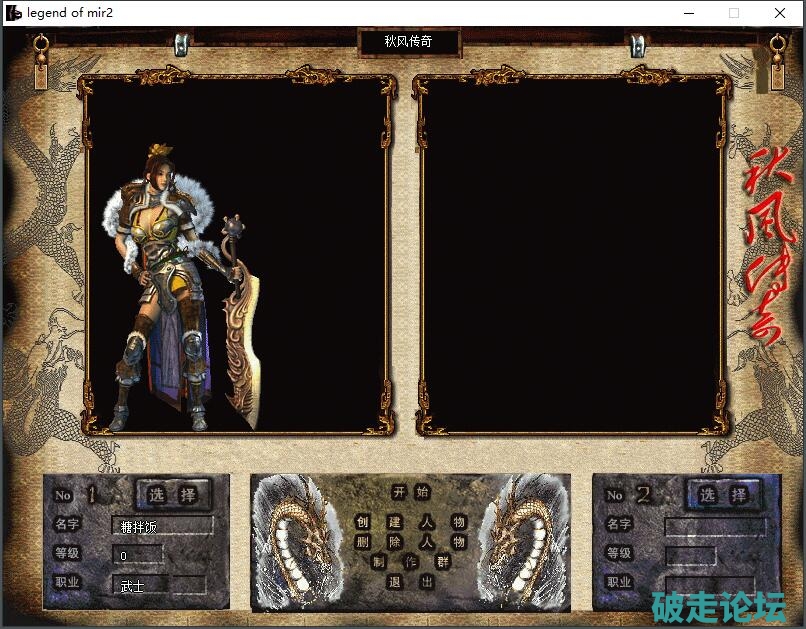Click the legend of mir2 title bar icon
Screen dimensions: 806x629
[14, 13]
